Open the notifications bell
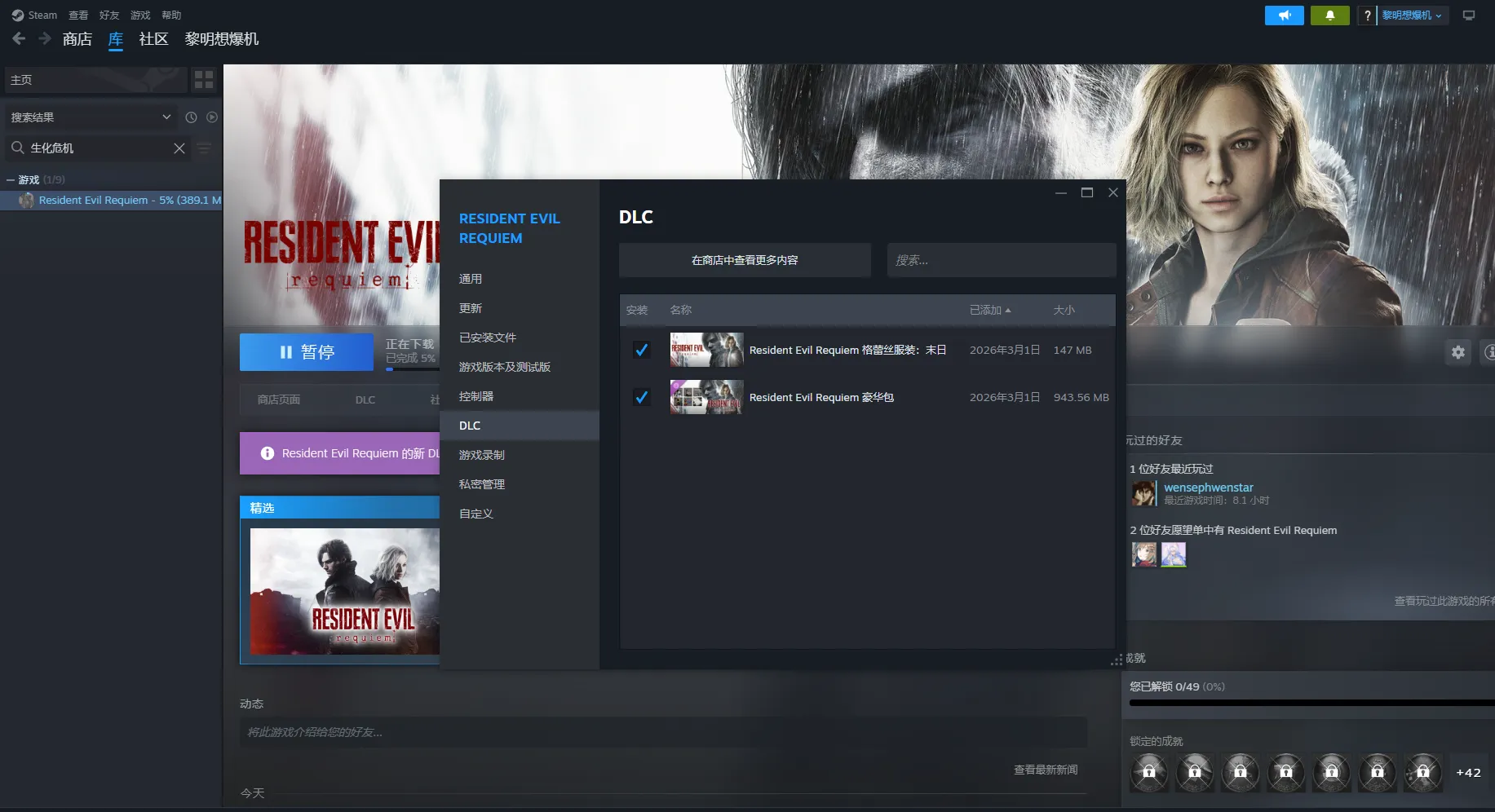The image size is (1495, 812). click(1329, 15)
